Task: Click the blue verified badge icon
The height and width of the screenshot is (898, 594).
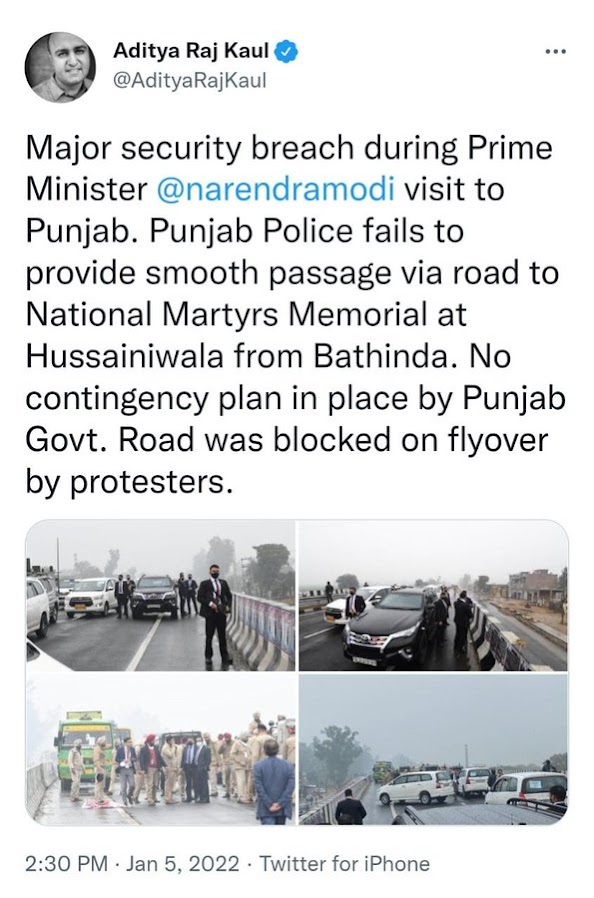Action: click(286, 52)
